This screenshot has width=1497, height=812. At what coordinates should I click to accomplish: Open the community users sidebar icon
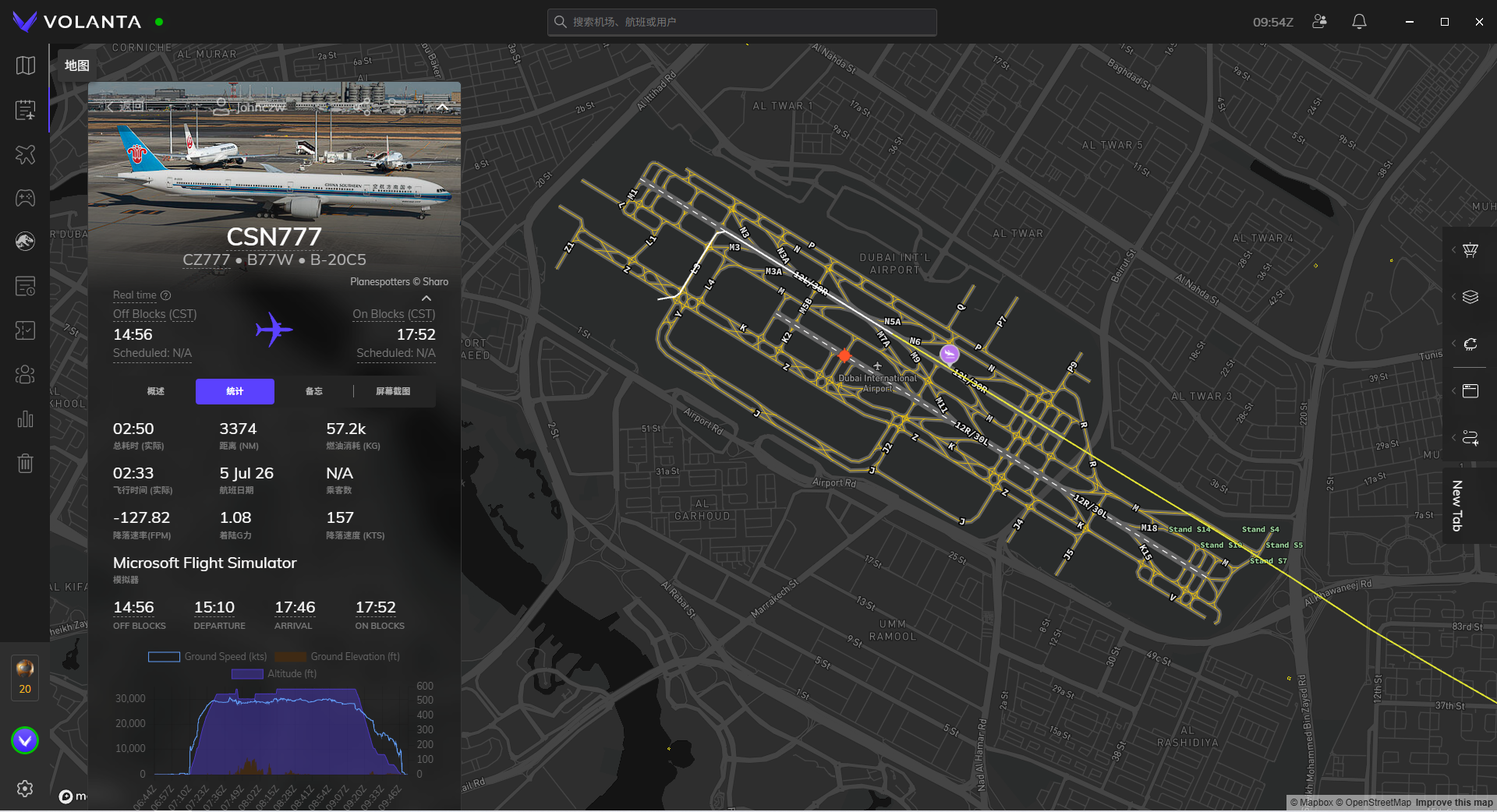pyautogui.click(x=25, y=375)
